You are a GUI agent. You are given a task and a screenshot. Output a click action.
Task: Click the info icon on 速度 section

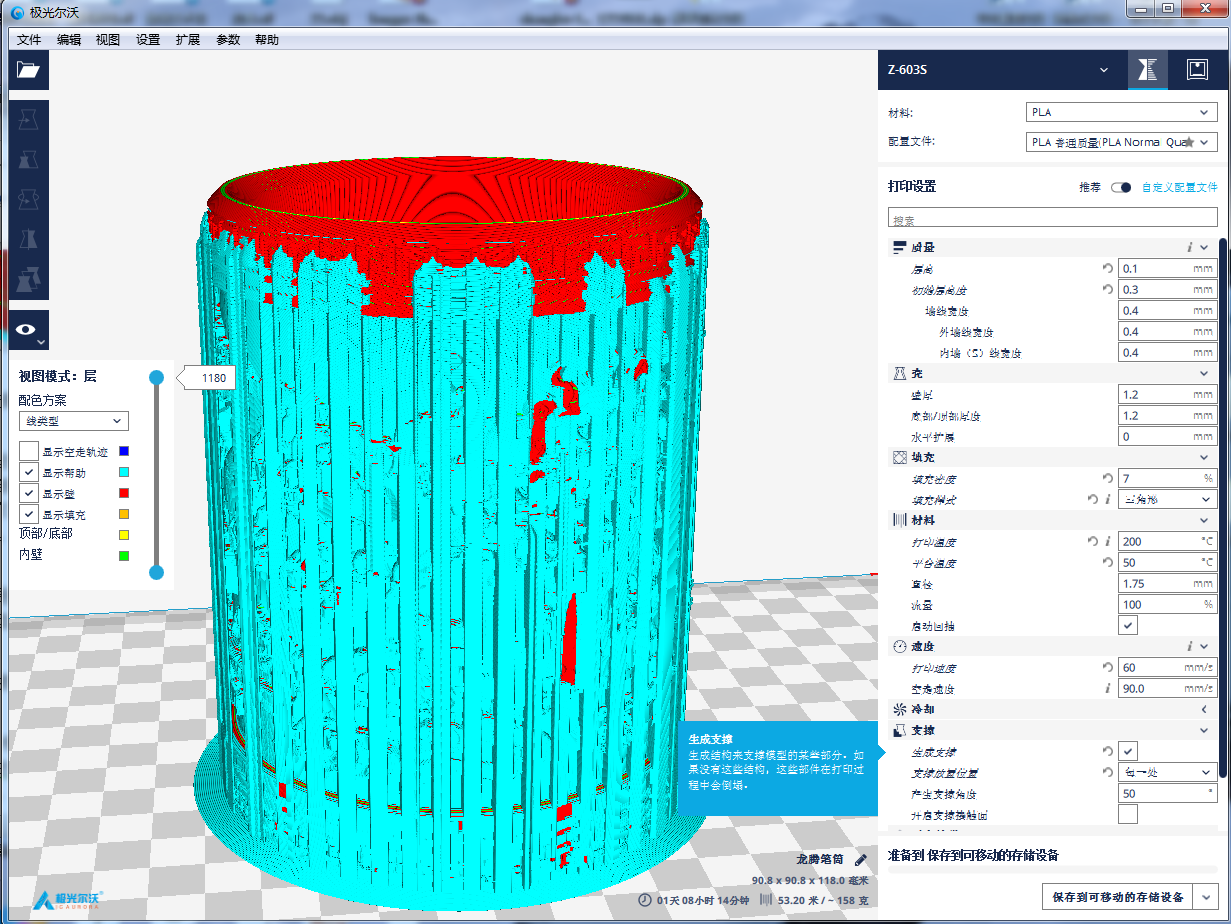[x=1189, y=646]
